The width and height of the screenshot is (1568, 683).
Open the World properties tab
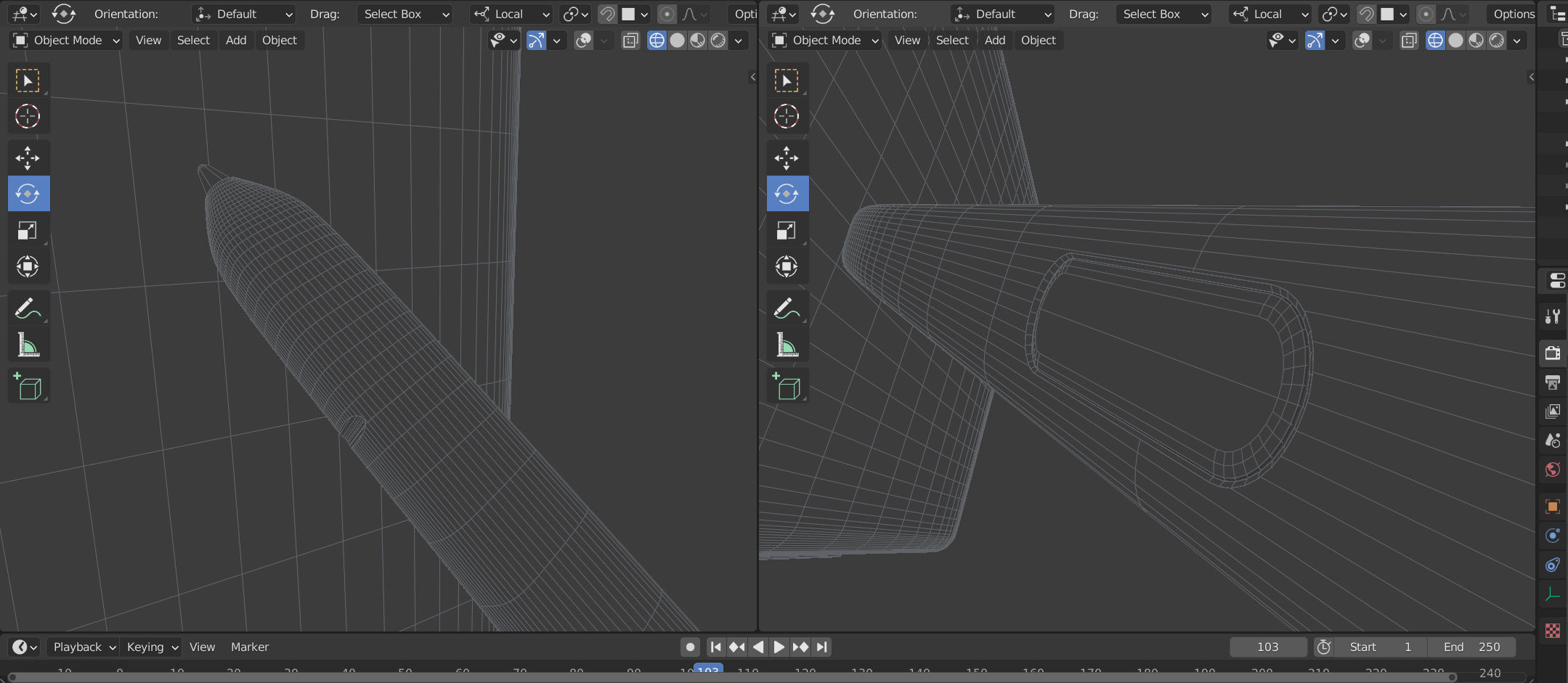coord(1553,470)
